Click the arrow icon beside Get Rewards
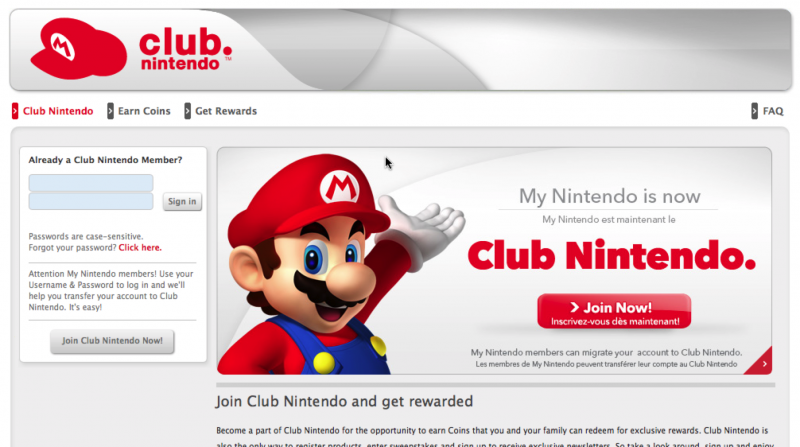The height and width of the screenshot is (447, 800). [187, 111]
